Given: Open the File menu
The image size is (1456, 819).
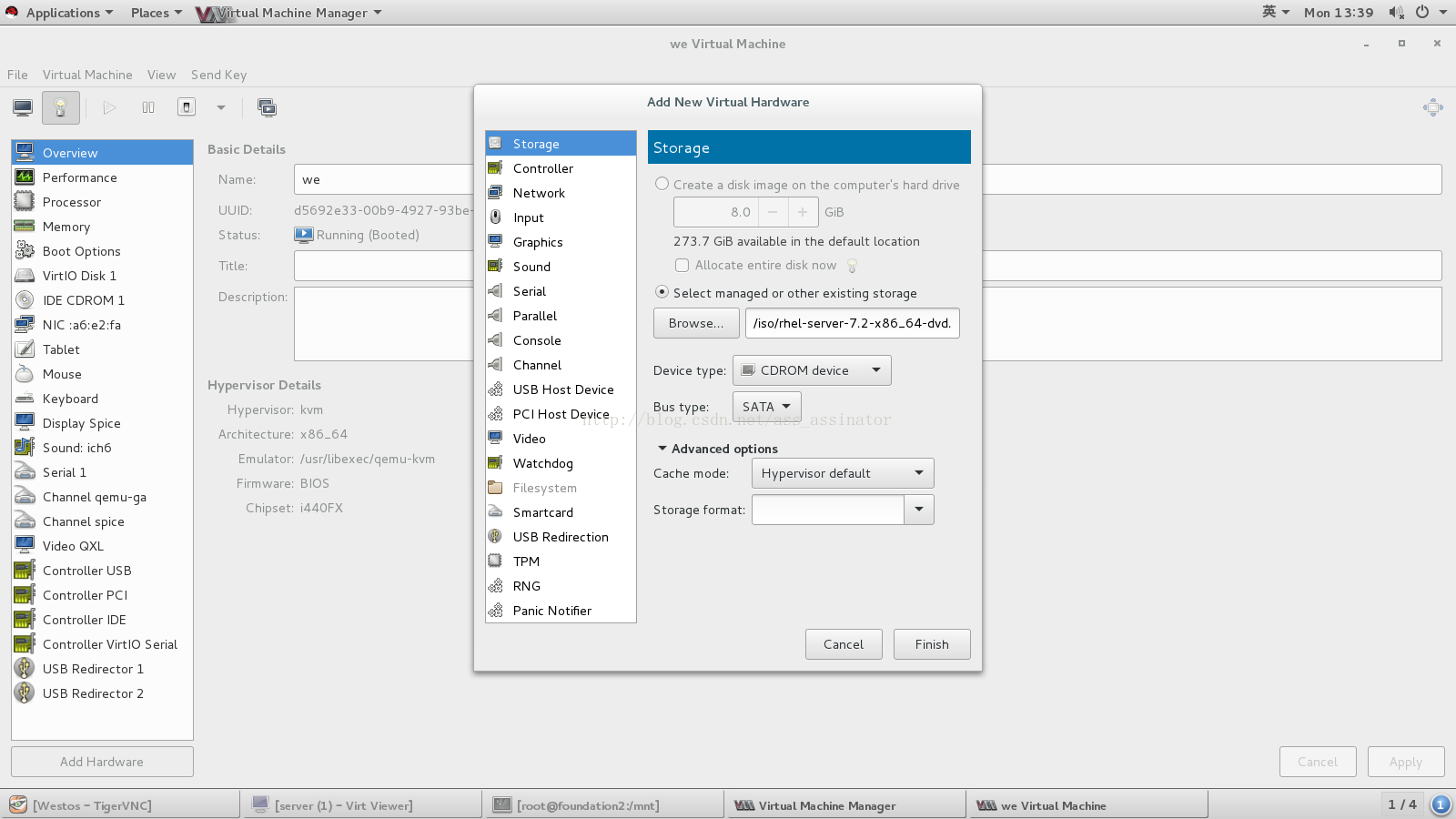Looking at the screenshot, I should point(17,75).
